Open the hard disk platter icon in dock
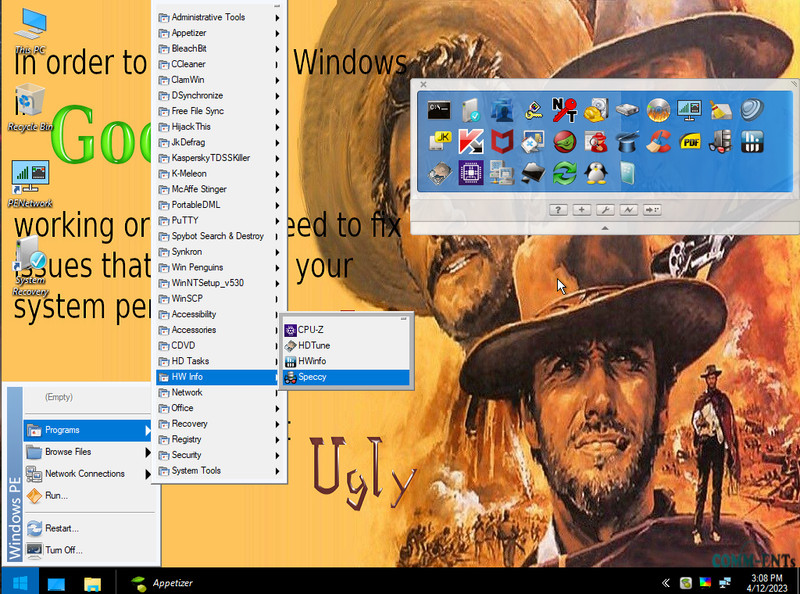The image size is (800, 594). click(440, 173)
